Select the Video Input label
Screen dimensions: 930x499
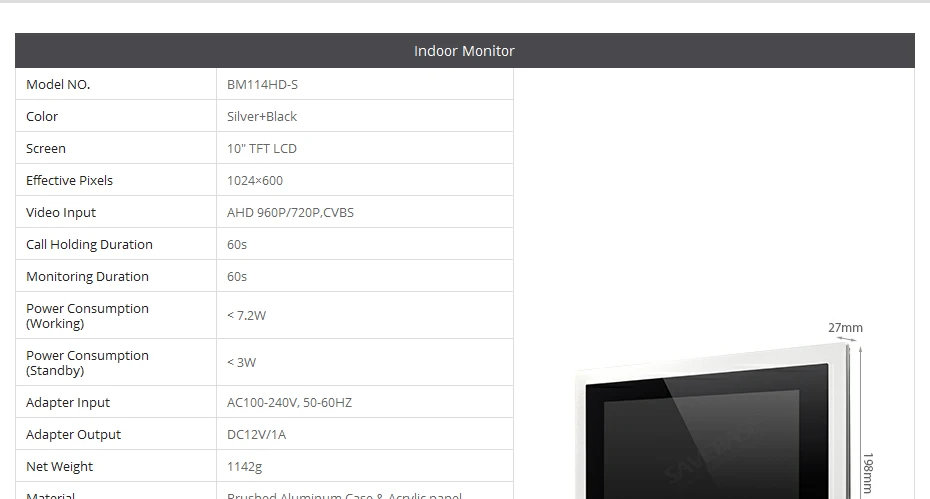pyautogui.click(x=60, y=212)
